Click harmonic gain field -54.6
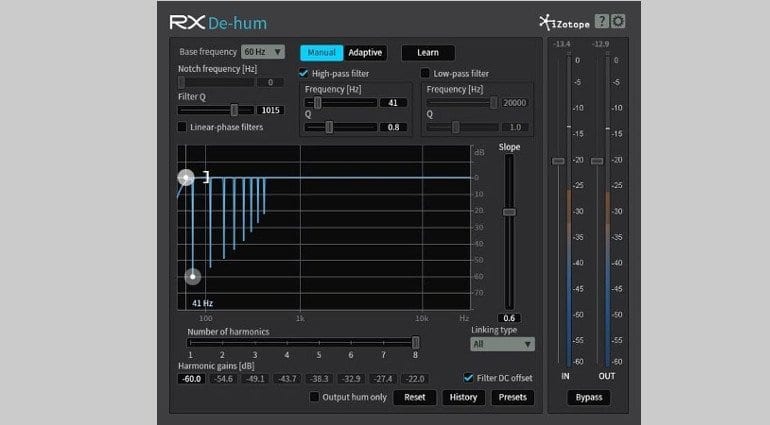 (x=223, y=379)
